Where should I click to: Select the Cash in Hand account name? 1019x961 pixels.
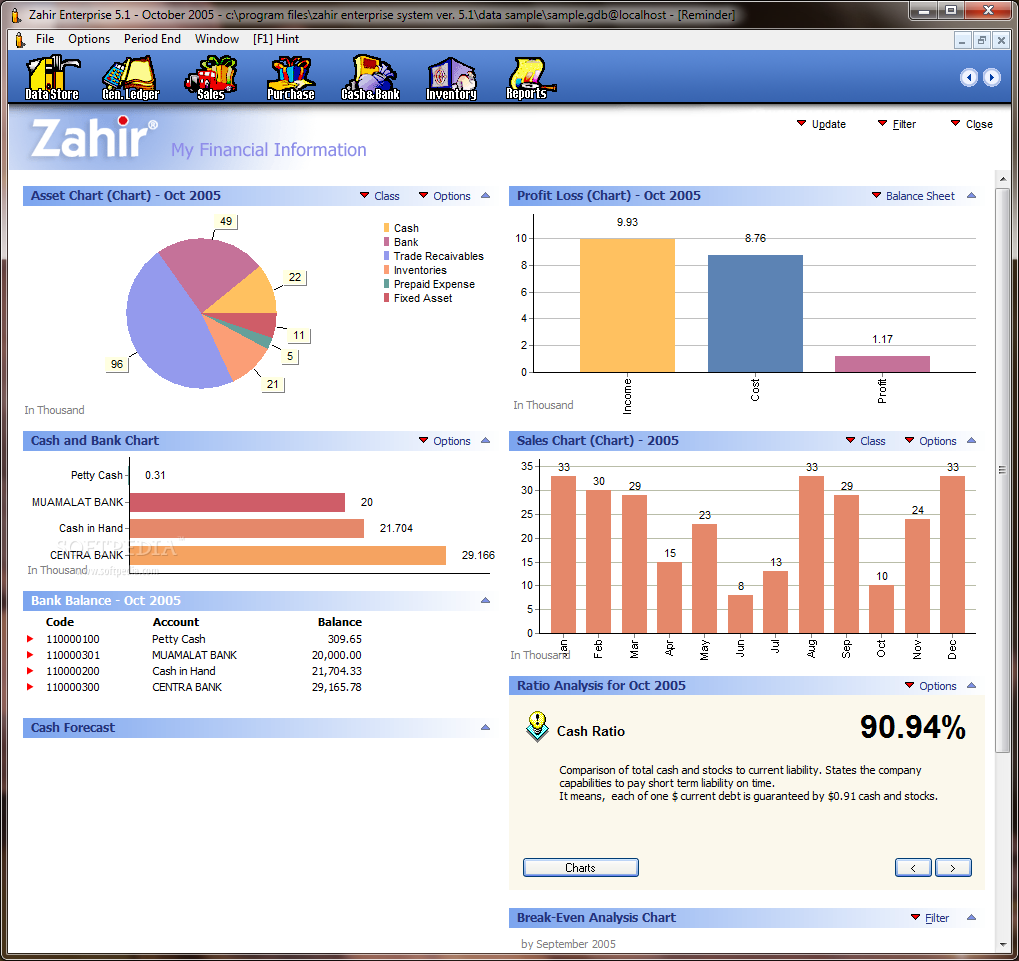pyautogui.click(x=184, y=671)
